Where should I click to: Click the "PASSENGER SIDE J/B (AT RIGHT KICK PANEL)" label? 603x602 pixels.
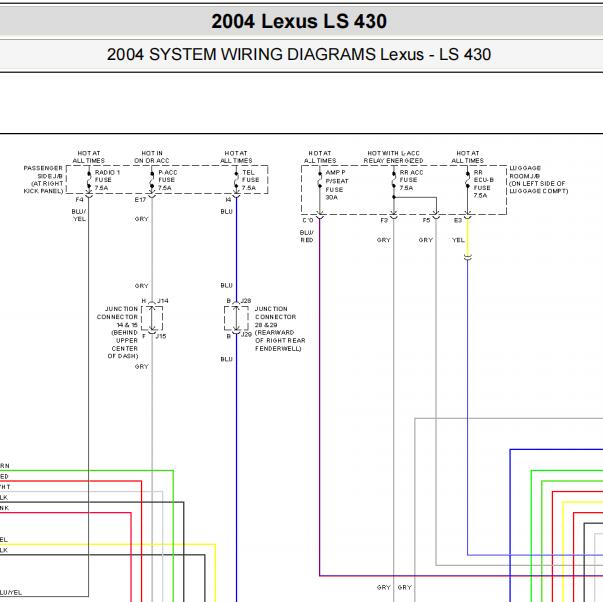tap(43, 180)
